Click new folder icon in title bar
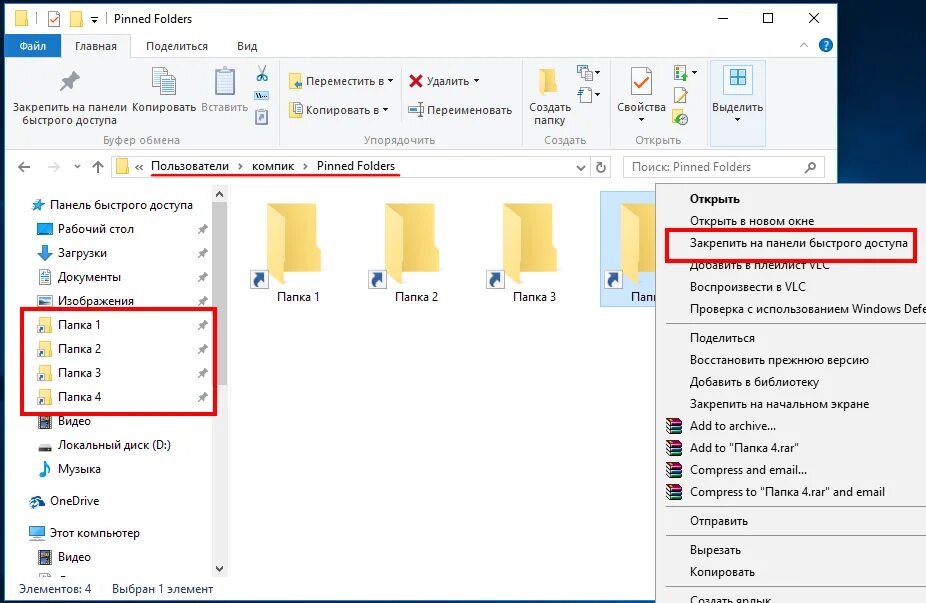 [76, 19]
